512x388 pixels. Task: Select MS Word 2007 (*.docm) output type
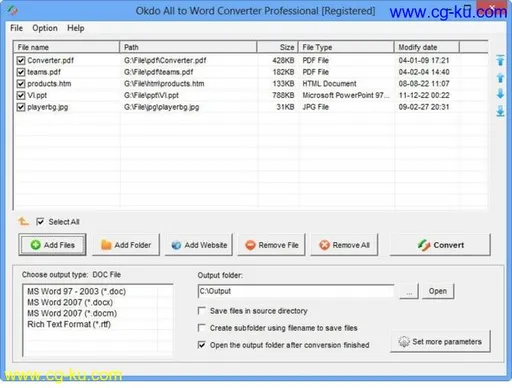coord(72,313)
